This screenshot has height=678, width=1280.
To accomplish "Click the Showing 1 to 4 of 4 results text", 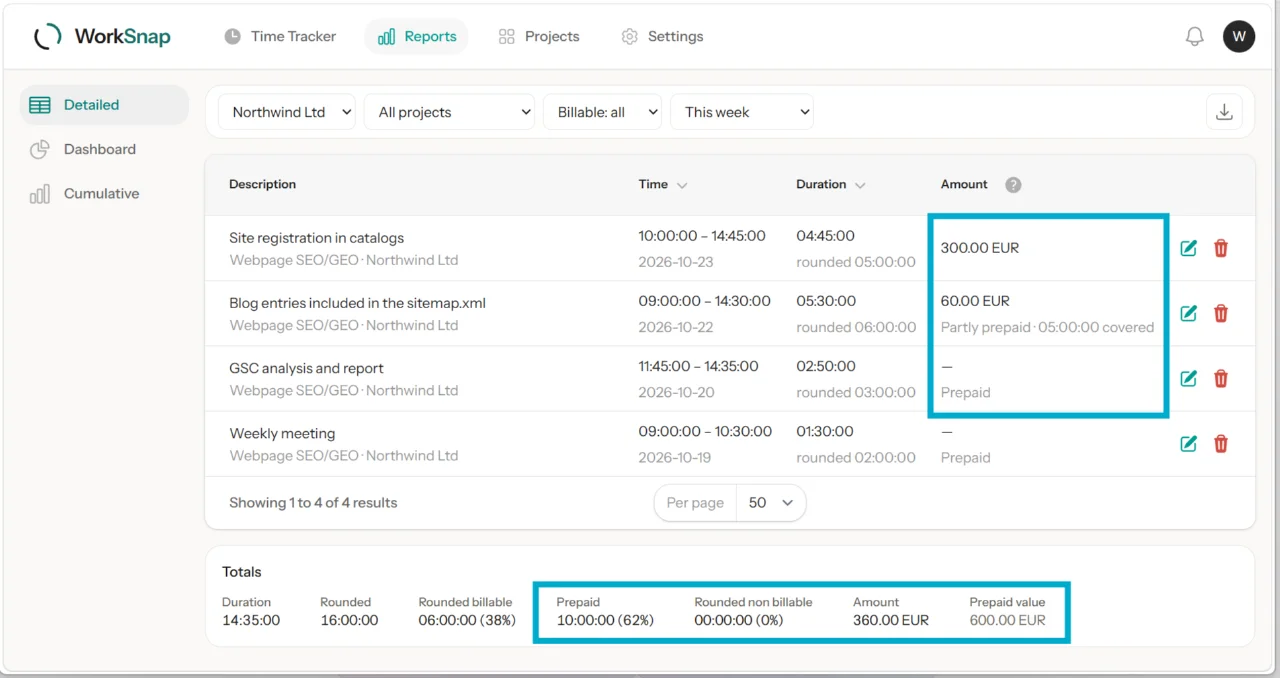I will (x=313, y=503).
